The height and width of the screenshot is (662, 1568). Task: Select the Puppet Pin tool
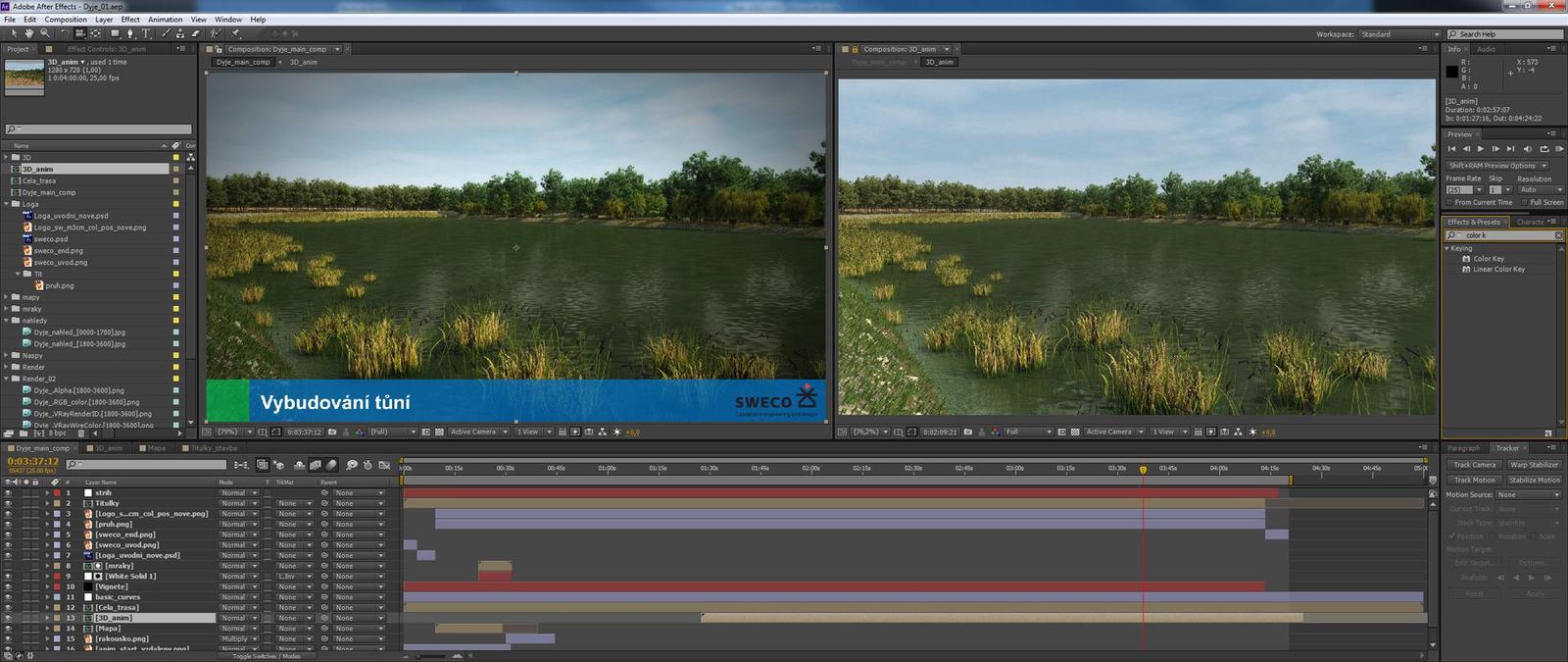(236, 33)
